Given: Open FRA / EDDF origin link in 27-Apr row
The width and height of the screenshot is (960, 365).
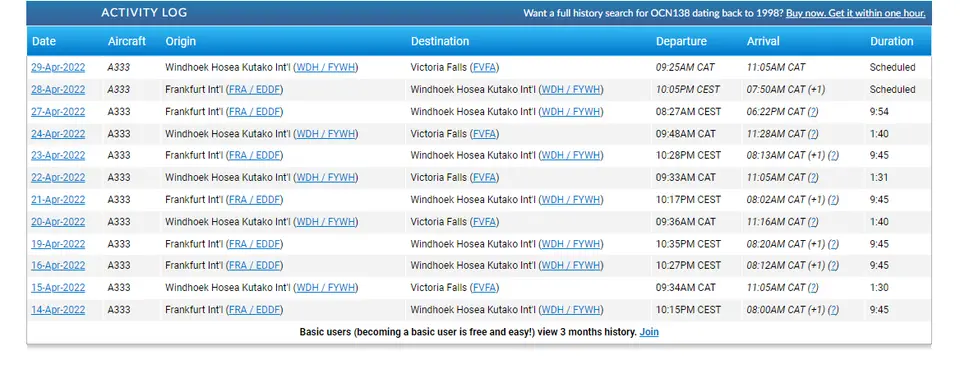Looking at the screenshot, I should click(255, 111).
